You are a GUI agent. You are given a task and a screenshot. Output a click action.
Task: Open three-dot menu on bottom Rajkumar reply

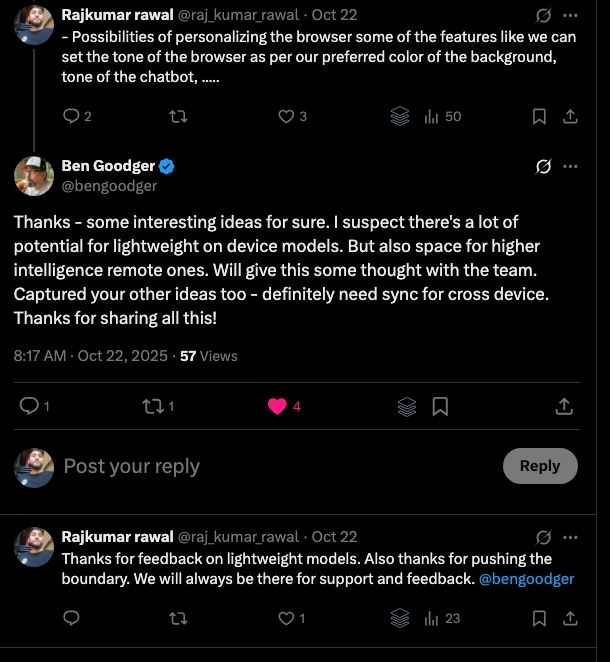coord(571,537)
